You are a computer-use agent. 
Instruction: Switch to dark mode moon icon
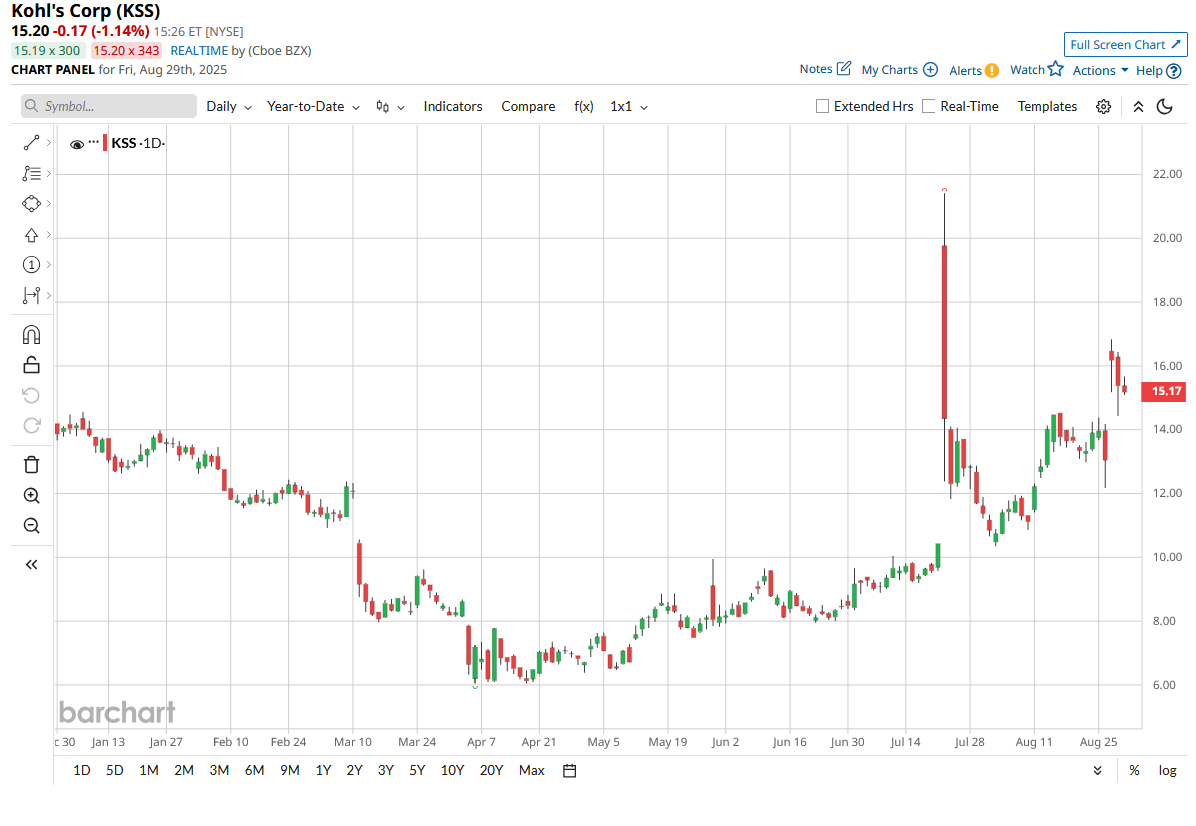click(x=1165, y=107)
